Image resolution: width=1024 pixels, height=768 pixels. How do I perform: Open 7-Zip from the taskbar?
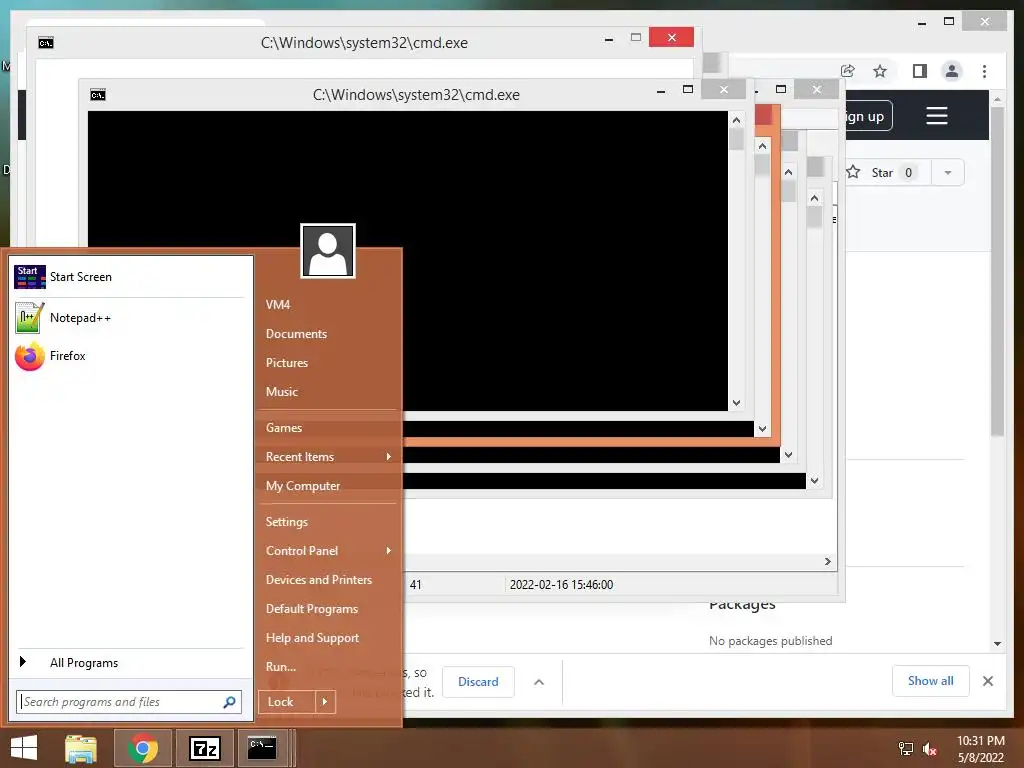(x=204, y=748)
